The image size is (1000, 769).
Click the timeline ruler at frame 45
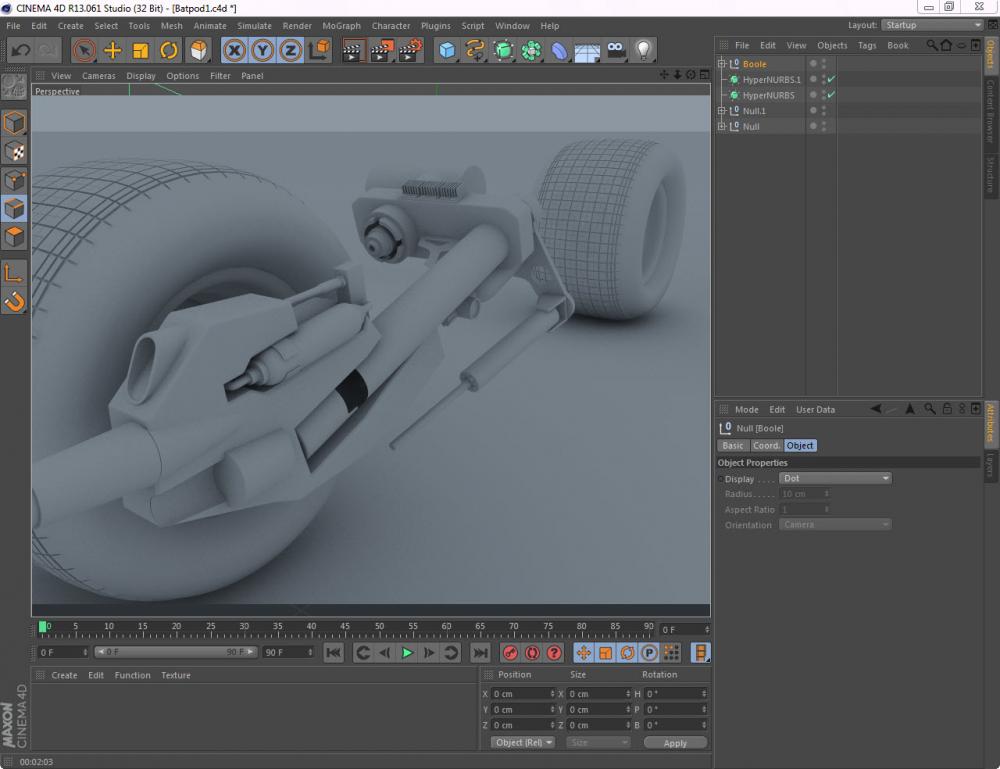345,631
